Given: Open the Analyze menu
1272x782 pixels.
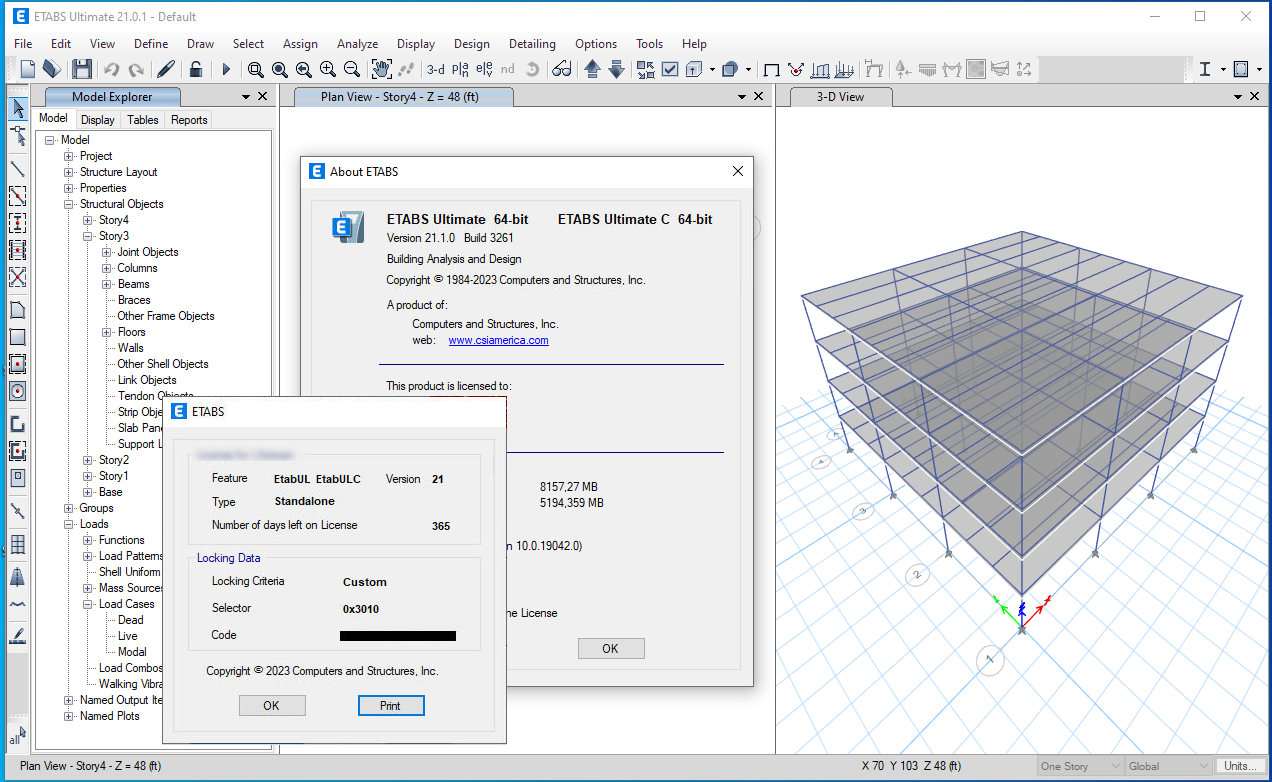Looking at the screenshot, I should click(357, 44).
